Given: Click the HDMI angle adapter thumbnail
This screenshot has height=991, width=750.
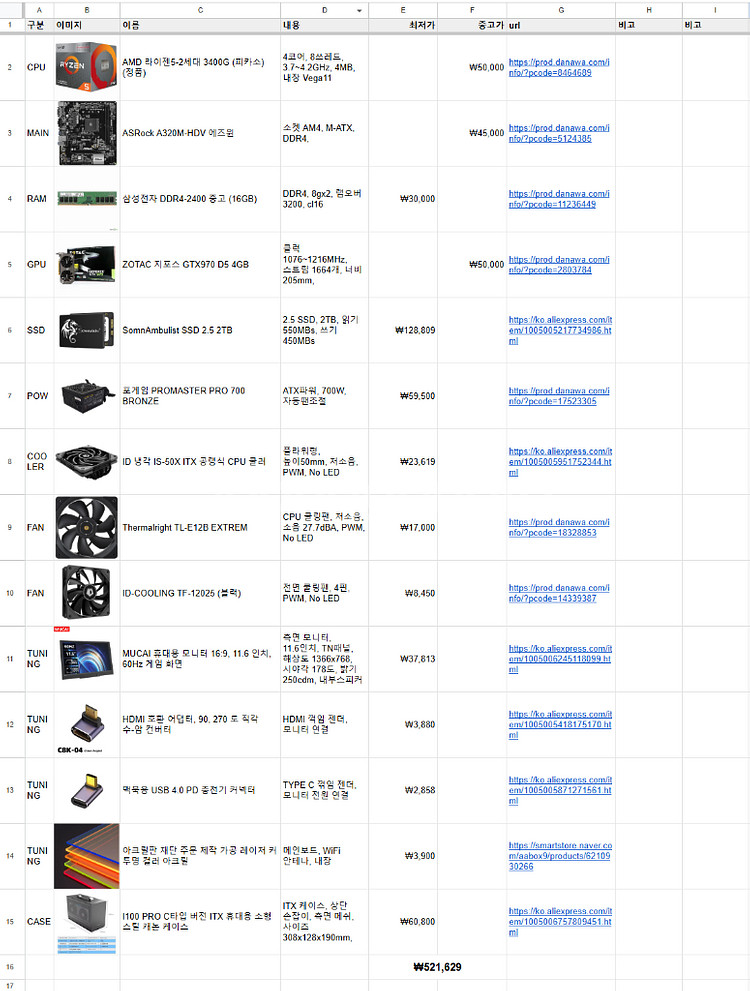Looking at the screenshot, I should (87, 723).
